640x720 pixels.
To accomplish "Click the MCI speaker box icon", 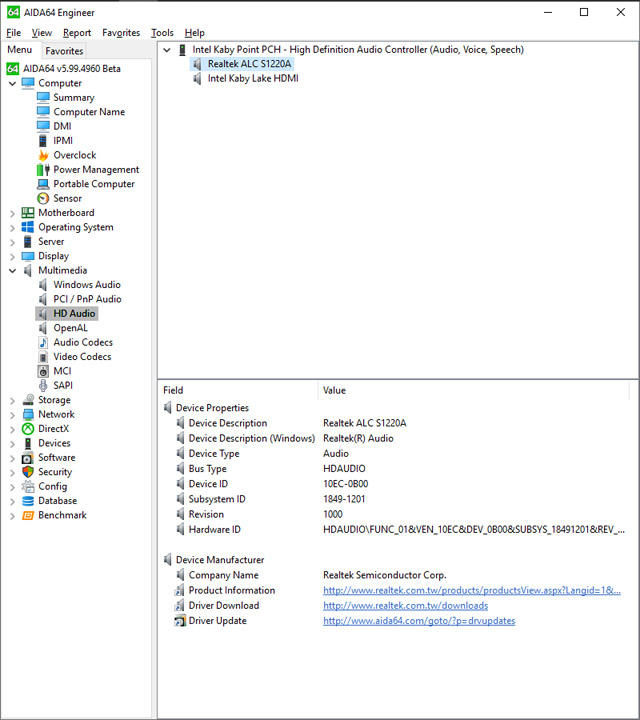I will point(43,371).
